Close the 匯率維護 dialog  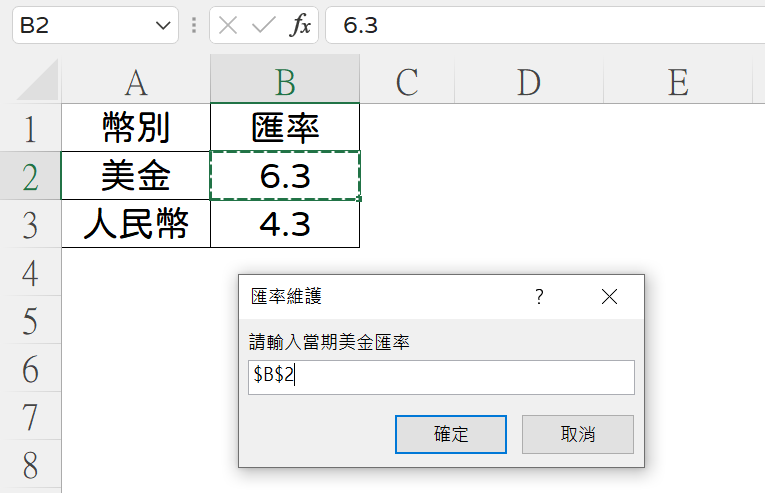point(609,297)
